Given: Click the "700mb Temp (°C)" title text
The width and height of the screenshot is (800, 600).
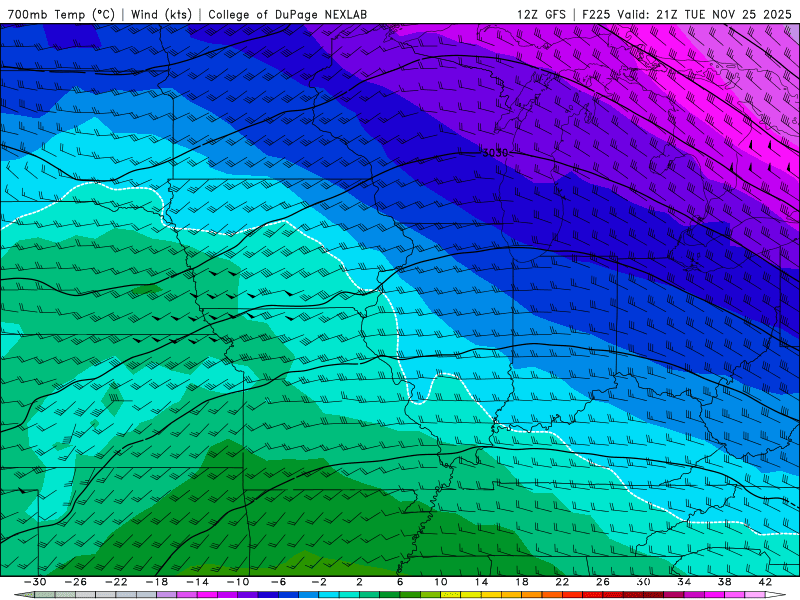Looking at the screenshot, I should [61, 14].
